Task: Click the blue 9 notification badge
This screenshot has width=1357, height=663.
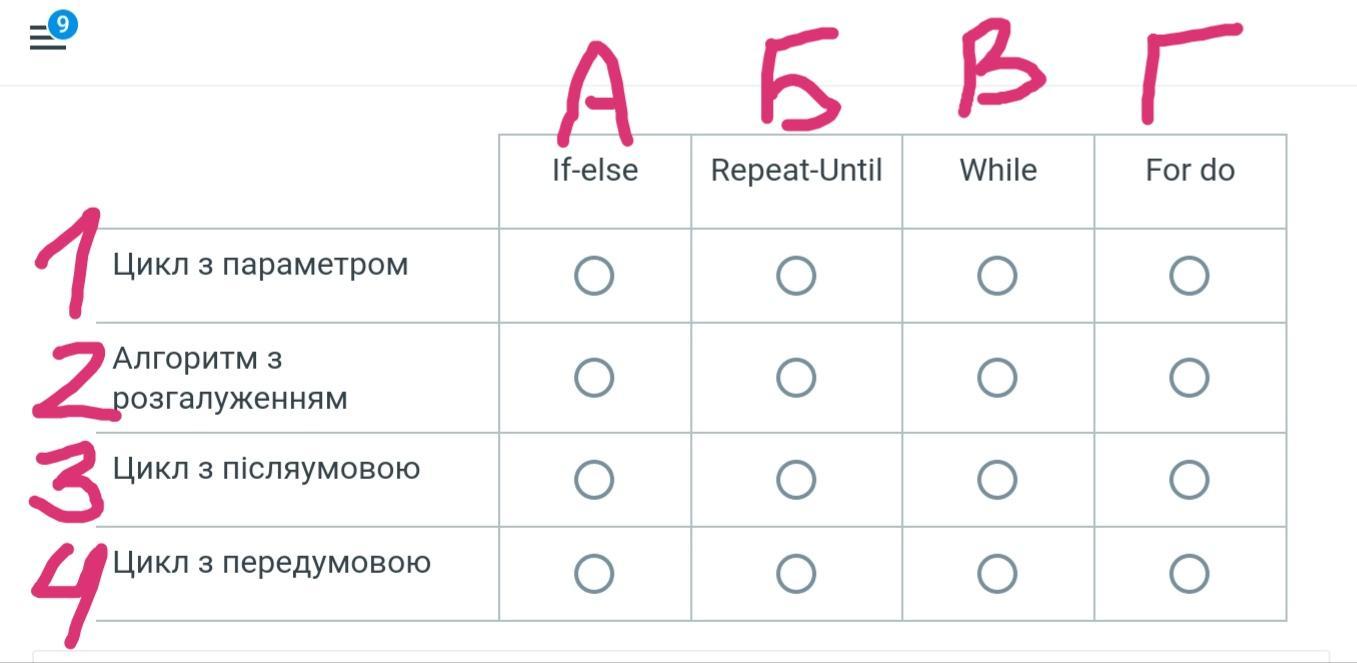Action: 63,24
